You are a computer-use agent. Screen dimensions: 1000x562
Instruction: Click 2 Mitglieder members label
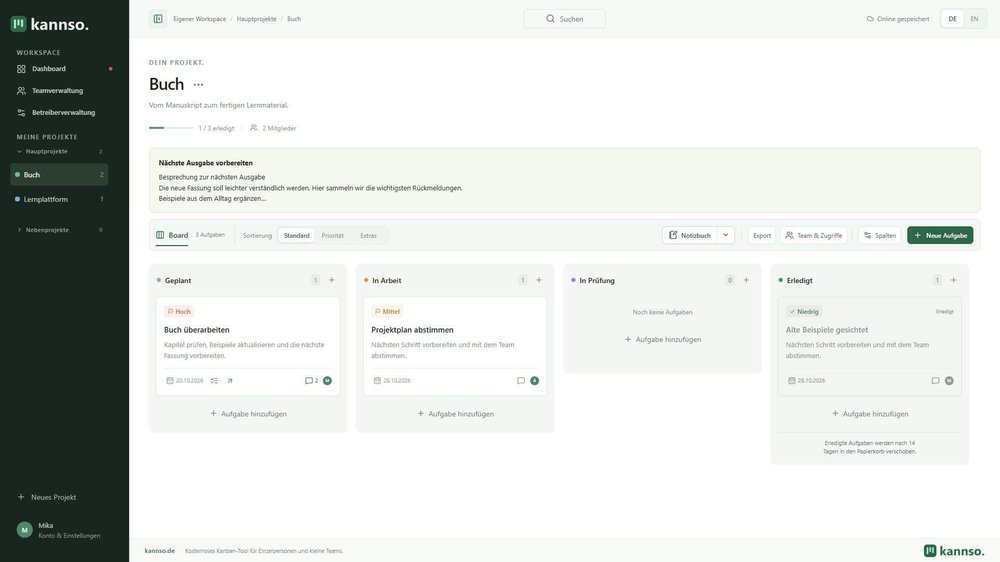point(273,128)
